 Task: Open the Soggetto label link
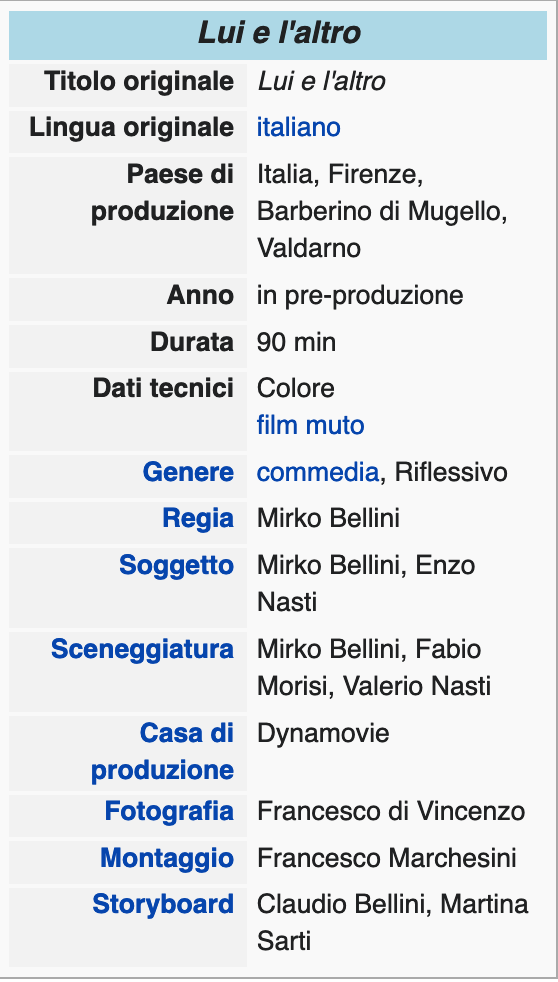click(177, 565)
